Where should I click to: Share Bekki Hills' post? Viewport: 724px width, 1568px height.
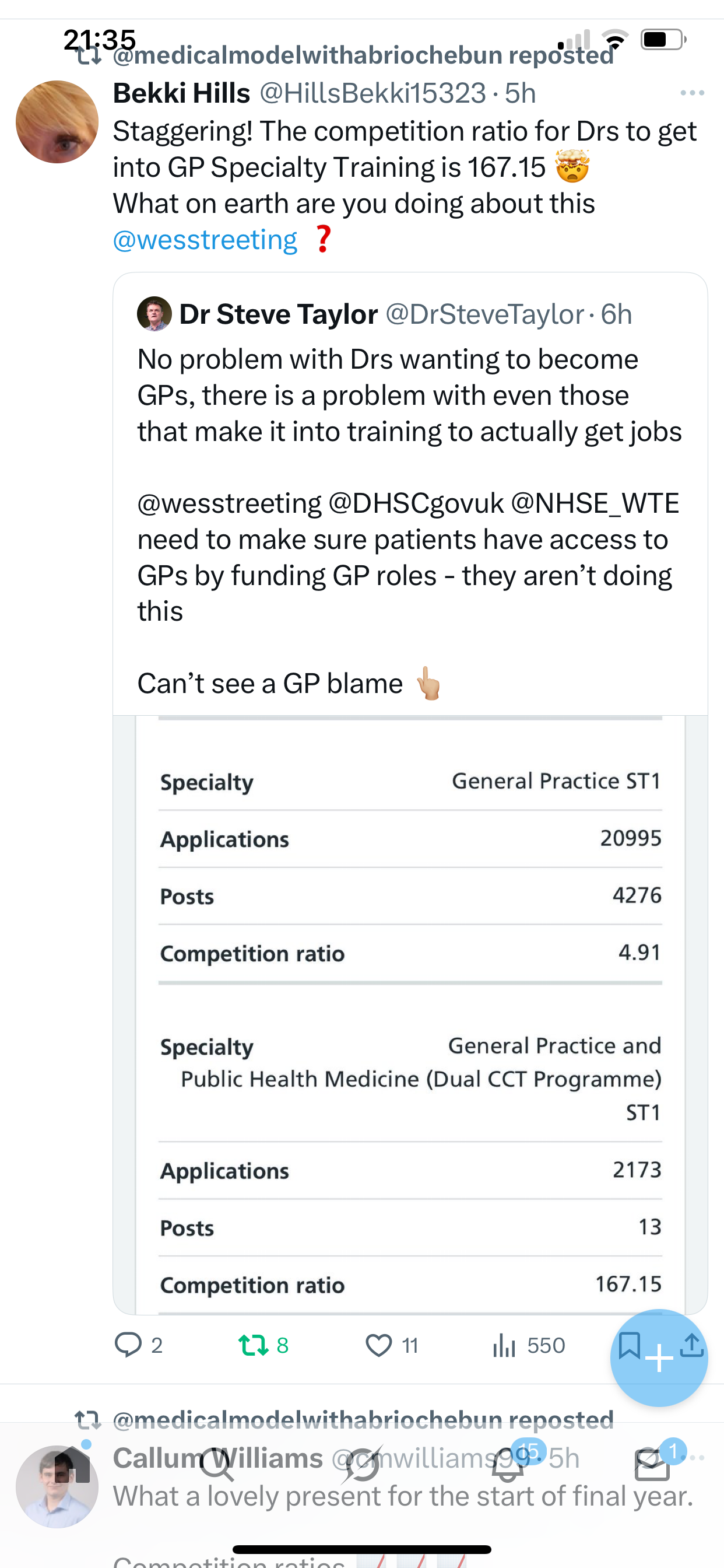692,1345
